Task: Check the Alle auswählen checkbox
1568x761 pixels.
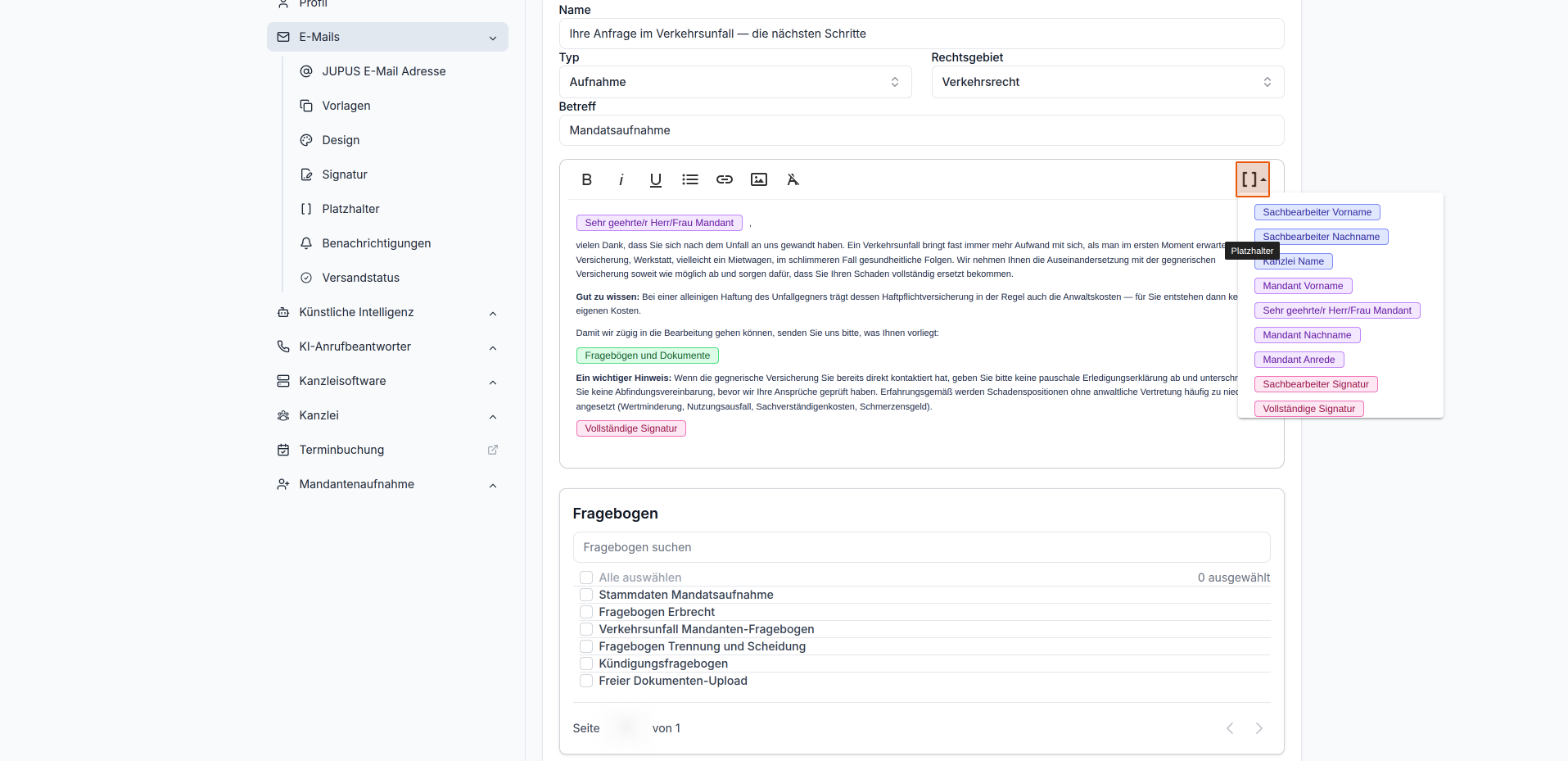Action: 586,578
